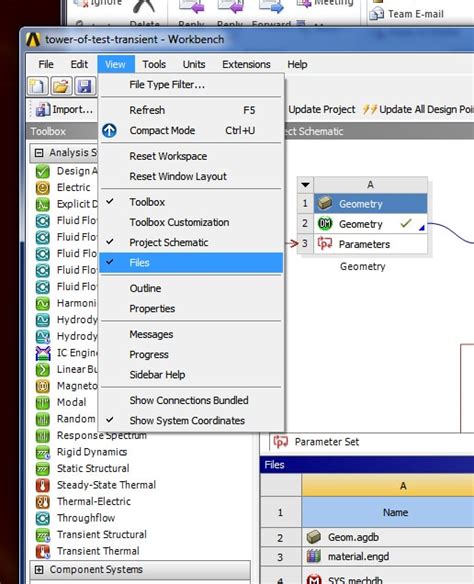The image size is (474, 584).
Task: Click the Import button in toolbar
Action: pyautogui.click(x=64, y=110)
